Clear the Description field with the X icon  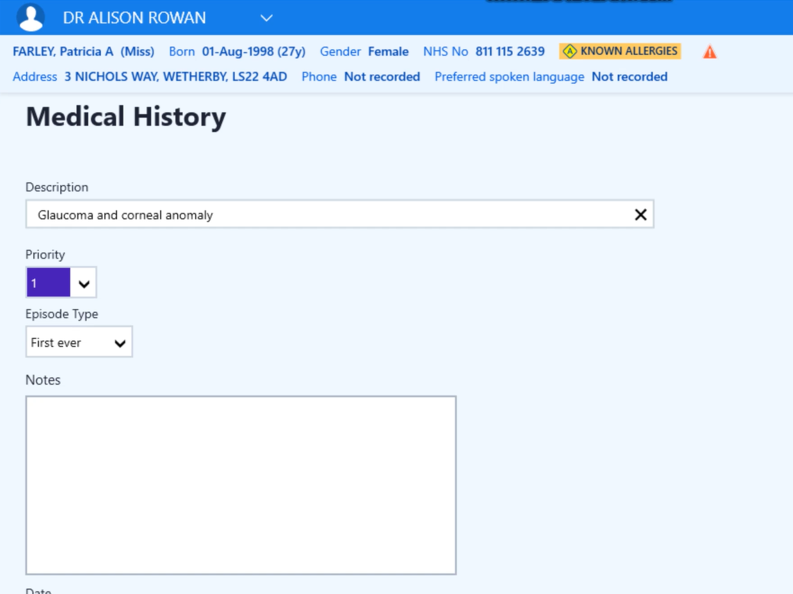pyautogui.click(x=640, y=214)
